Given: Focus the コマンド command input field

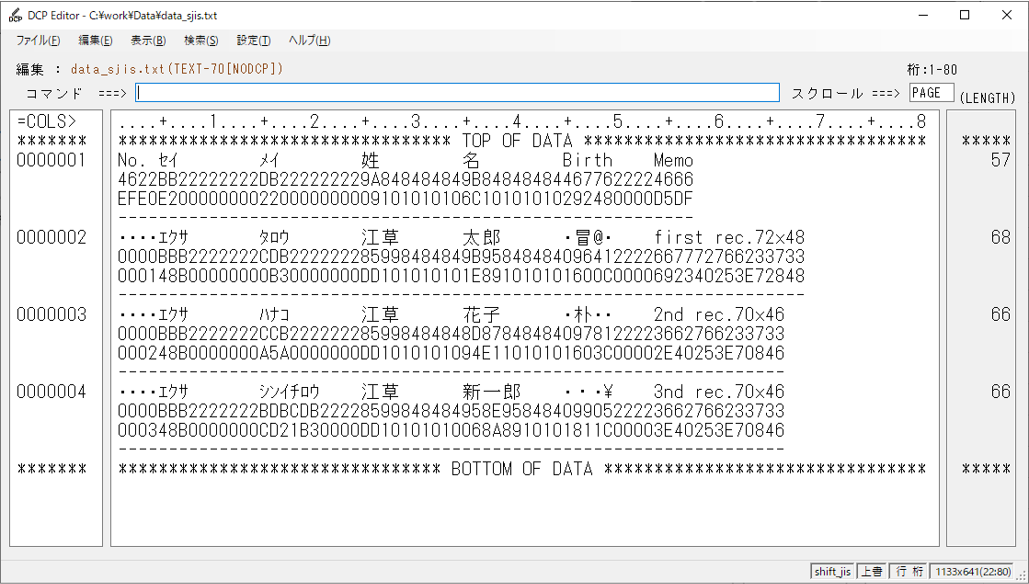Looking at the screenshot, I should [x=457, y=93].
